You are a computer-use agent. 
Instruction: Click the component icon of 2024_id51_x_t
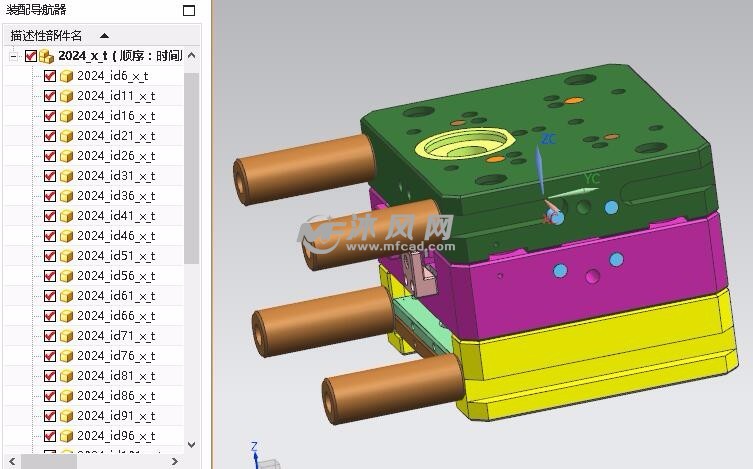[66, 256]
